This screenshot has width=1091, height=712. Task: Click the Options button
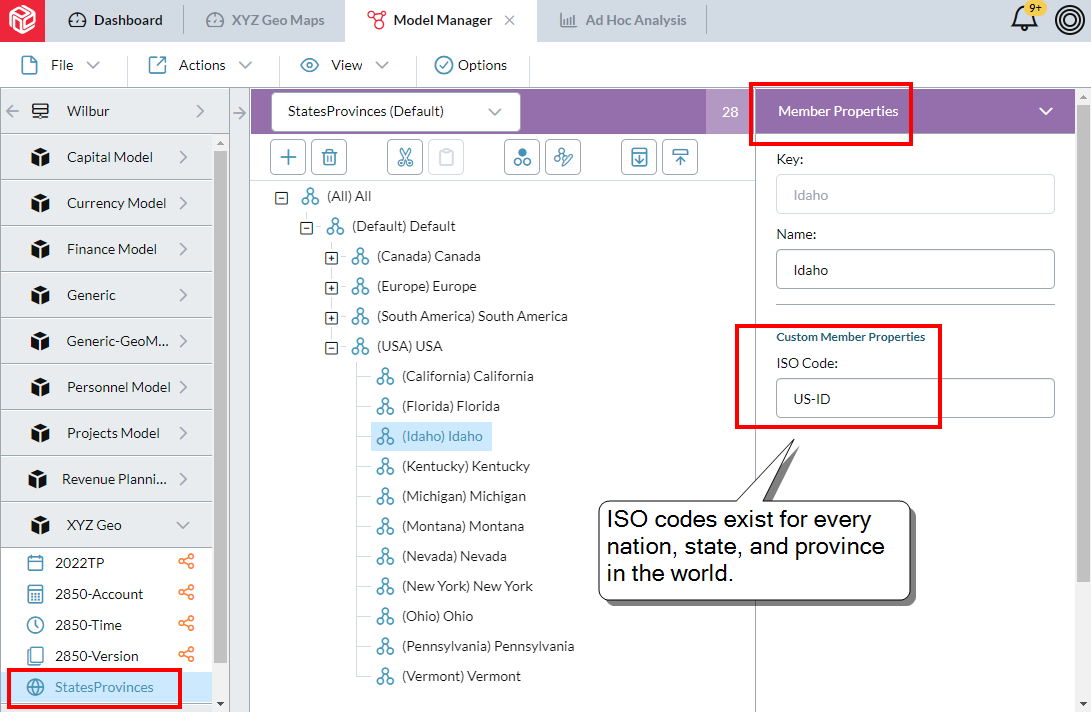[x=471, y=65]
